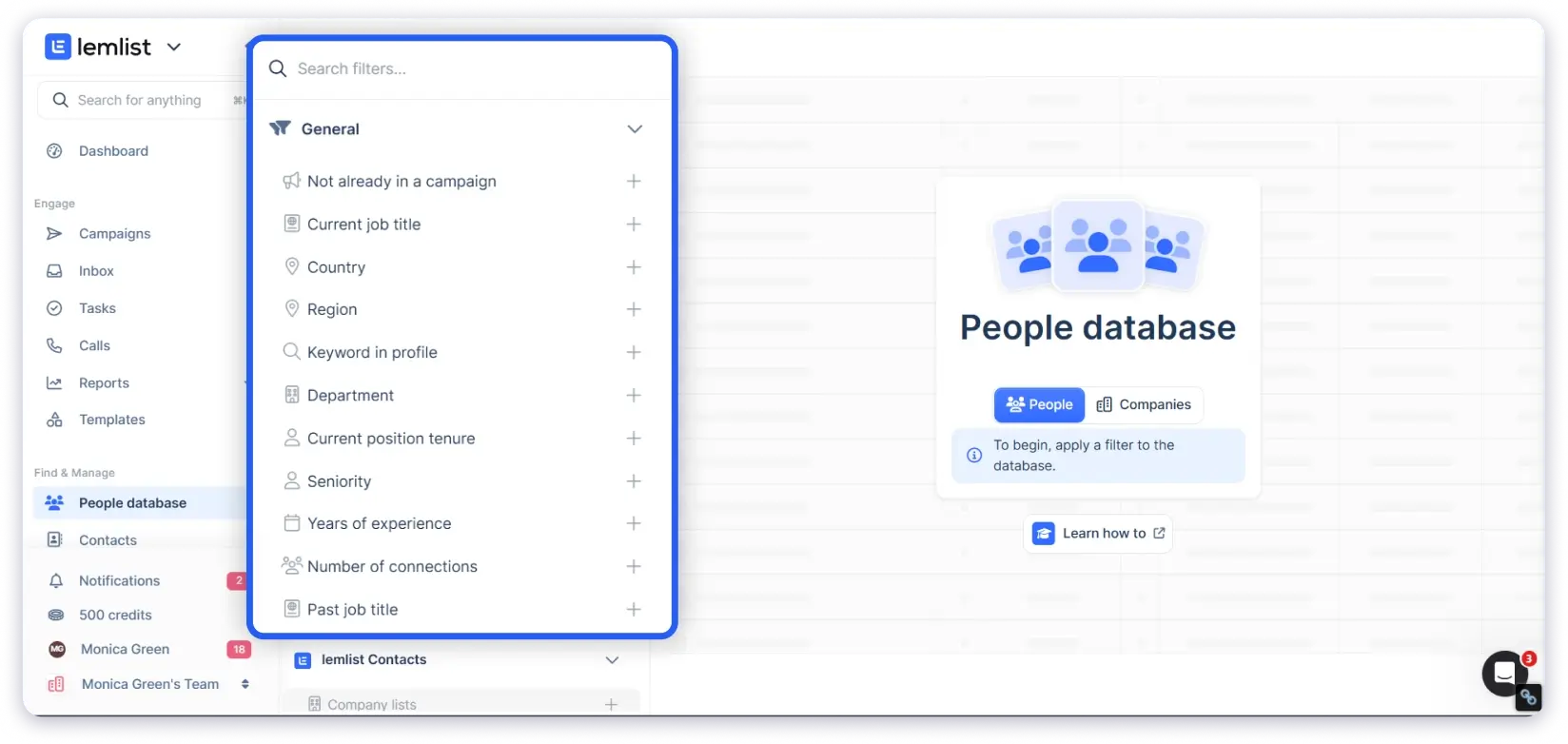
Task: Add the Current job title filter
Action: click(634, 225)
